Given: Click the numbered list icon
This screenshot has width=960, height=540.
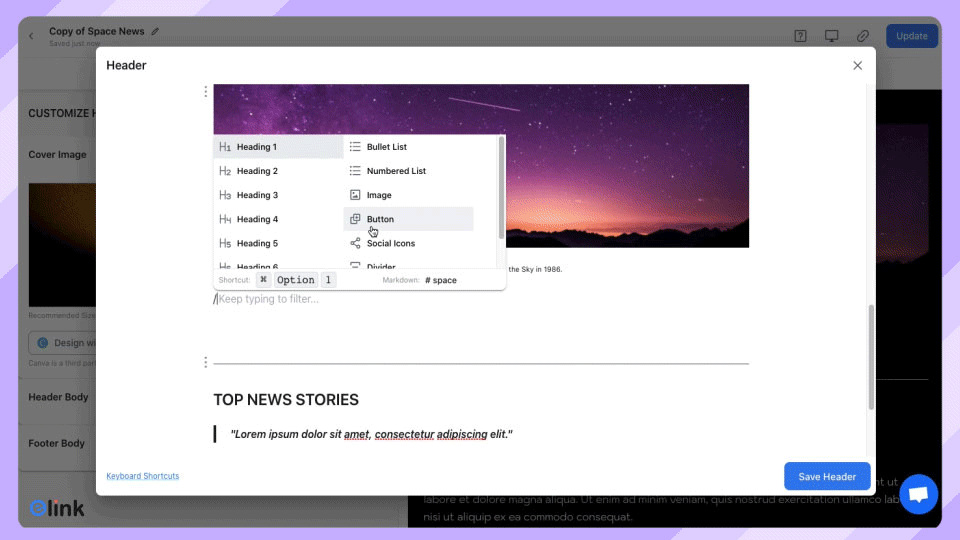Looking at the screenshot, I should [355, 170].
